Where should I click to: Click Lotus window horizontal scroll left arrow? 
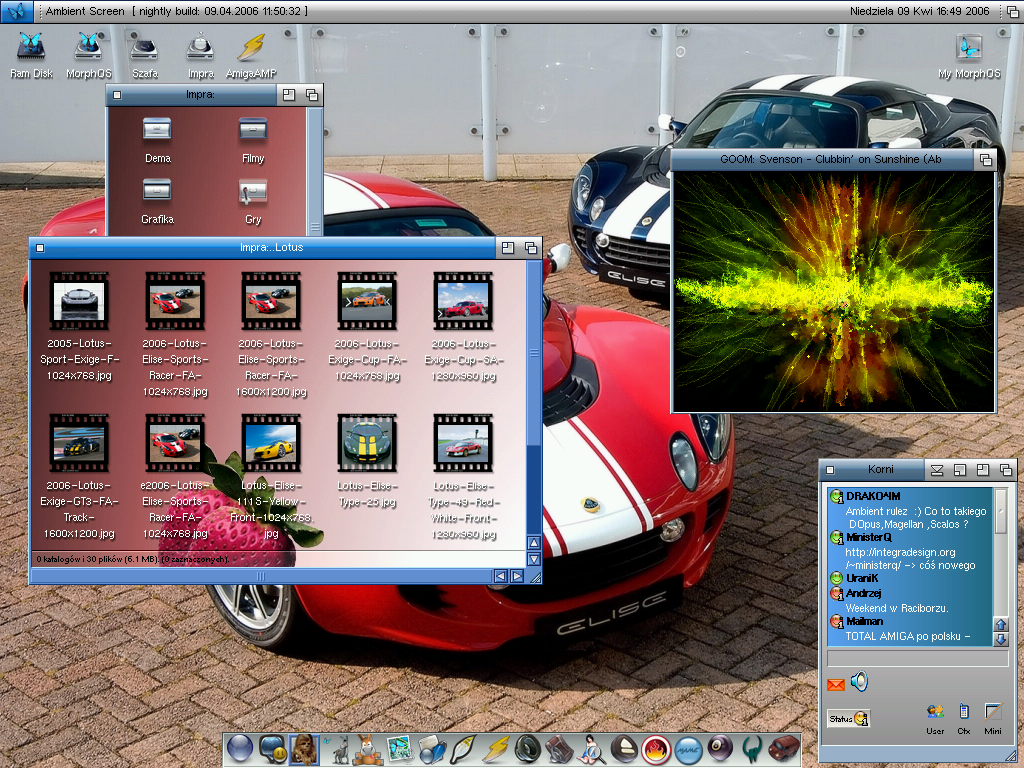500,576
